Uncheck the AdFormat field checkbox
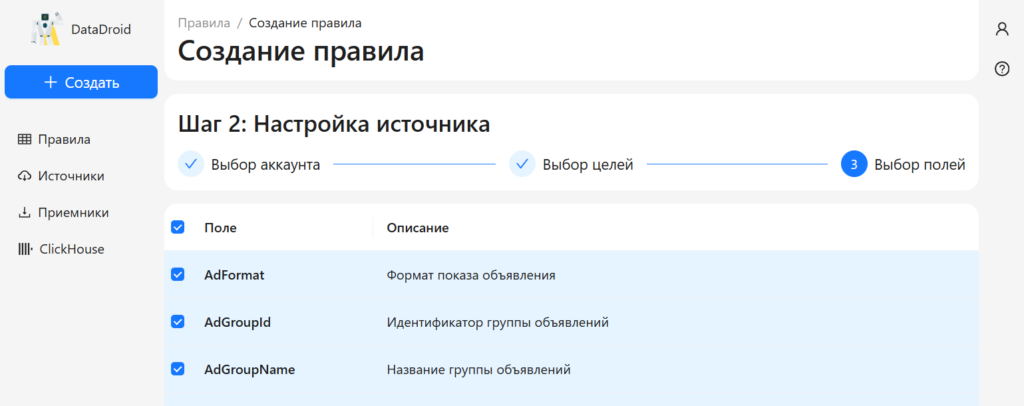This screenshot has height=406, width=1024. (x=178, y=274)
